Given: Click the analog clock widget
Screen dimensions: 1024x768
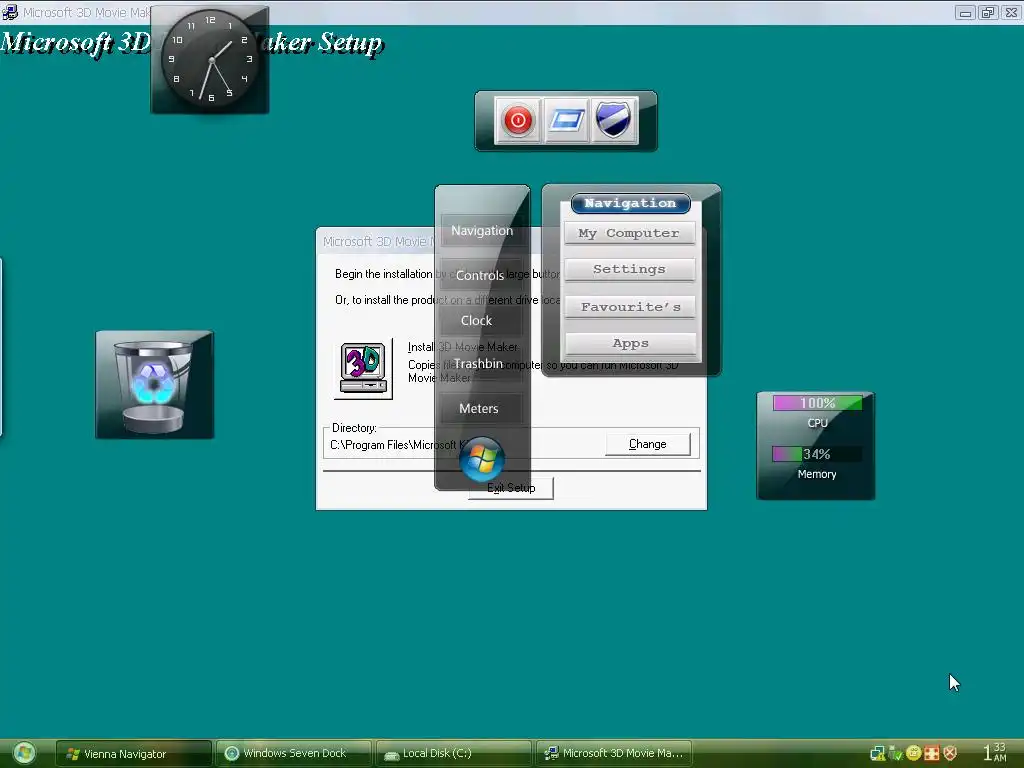Looking at the screenshot, I should 210,60.
